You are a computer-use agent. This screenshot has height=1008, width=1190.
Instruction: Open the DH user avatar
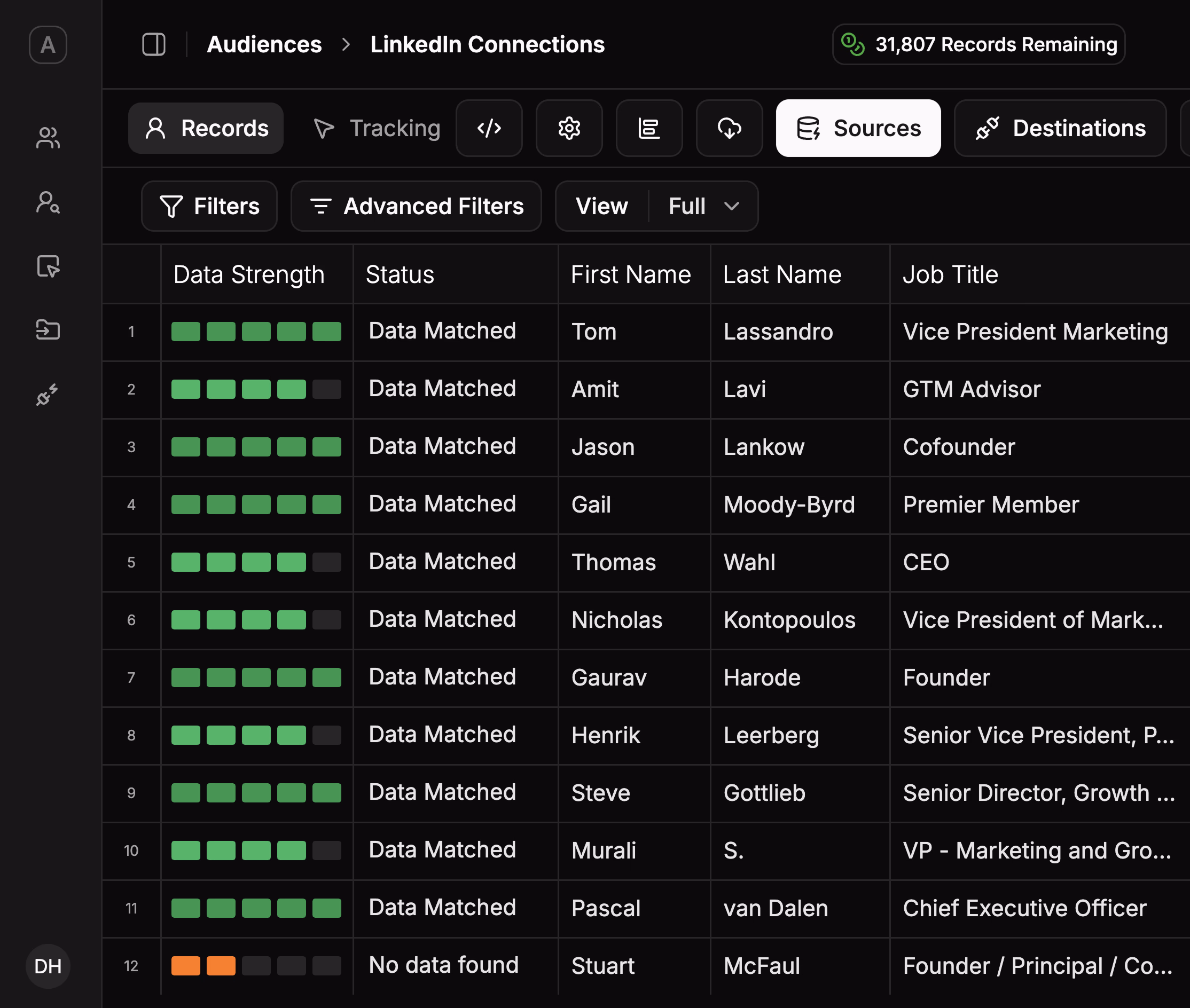click(48, 966)
